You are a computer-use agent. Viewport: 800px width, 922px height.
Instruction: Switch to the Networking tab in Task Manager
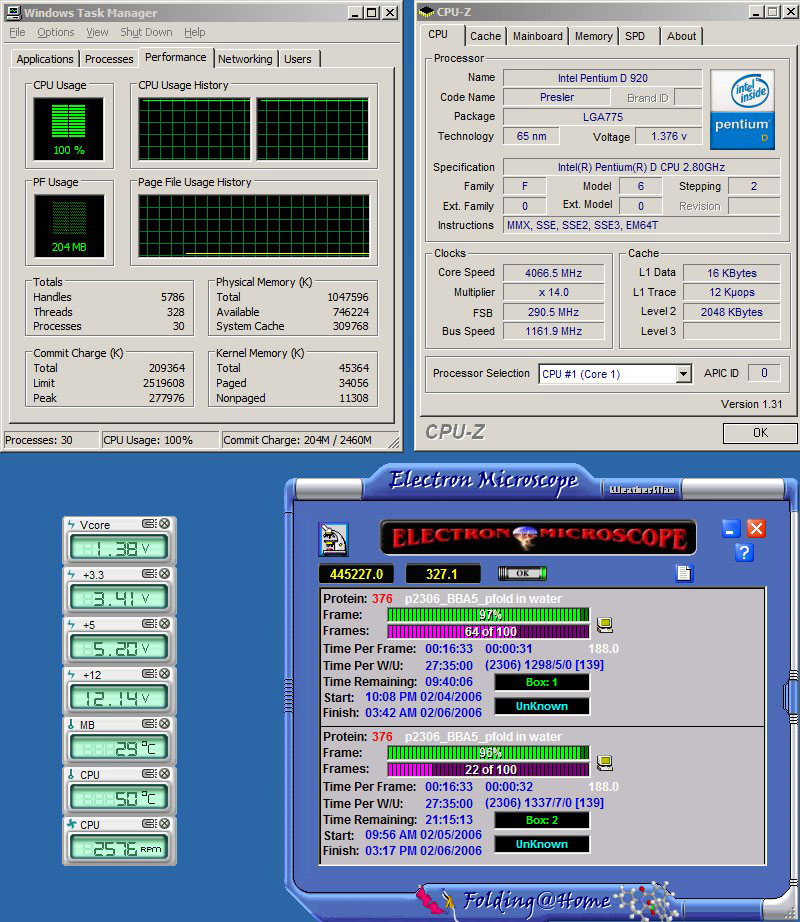click(x=245, y=59)
